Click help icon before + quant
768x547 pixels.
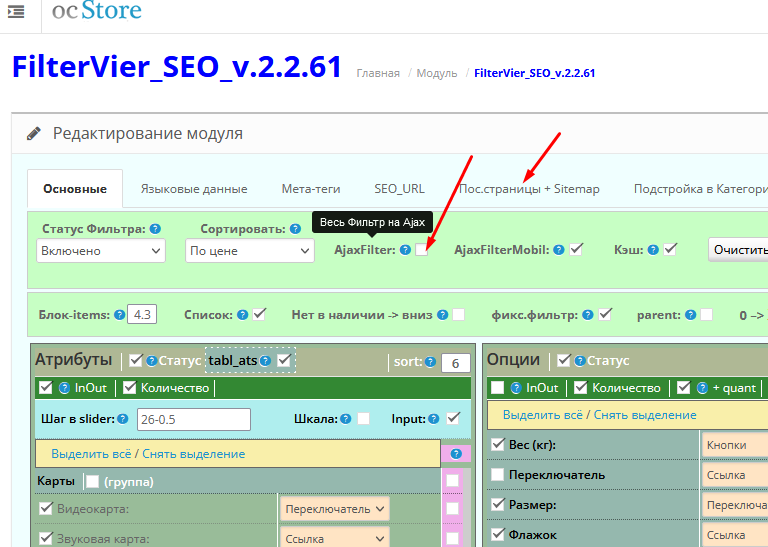[702, 388]
